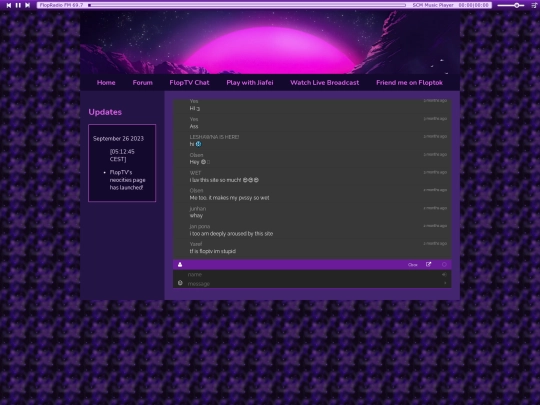Click the chat Close button
Screen dimensions: 540x405
tap(413, 265)
